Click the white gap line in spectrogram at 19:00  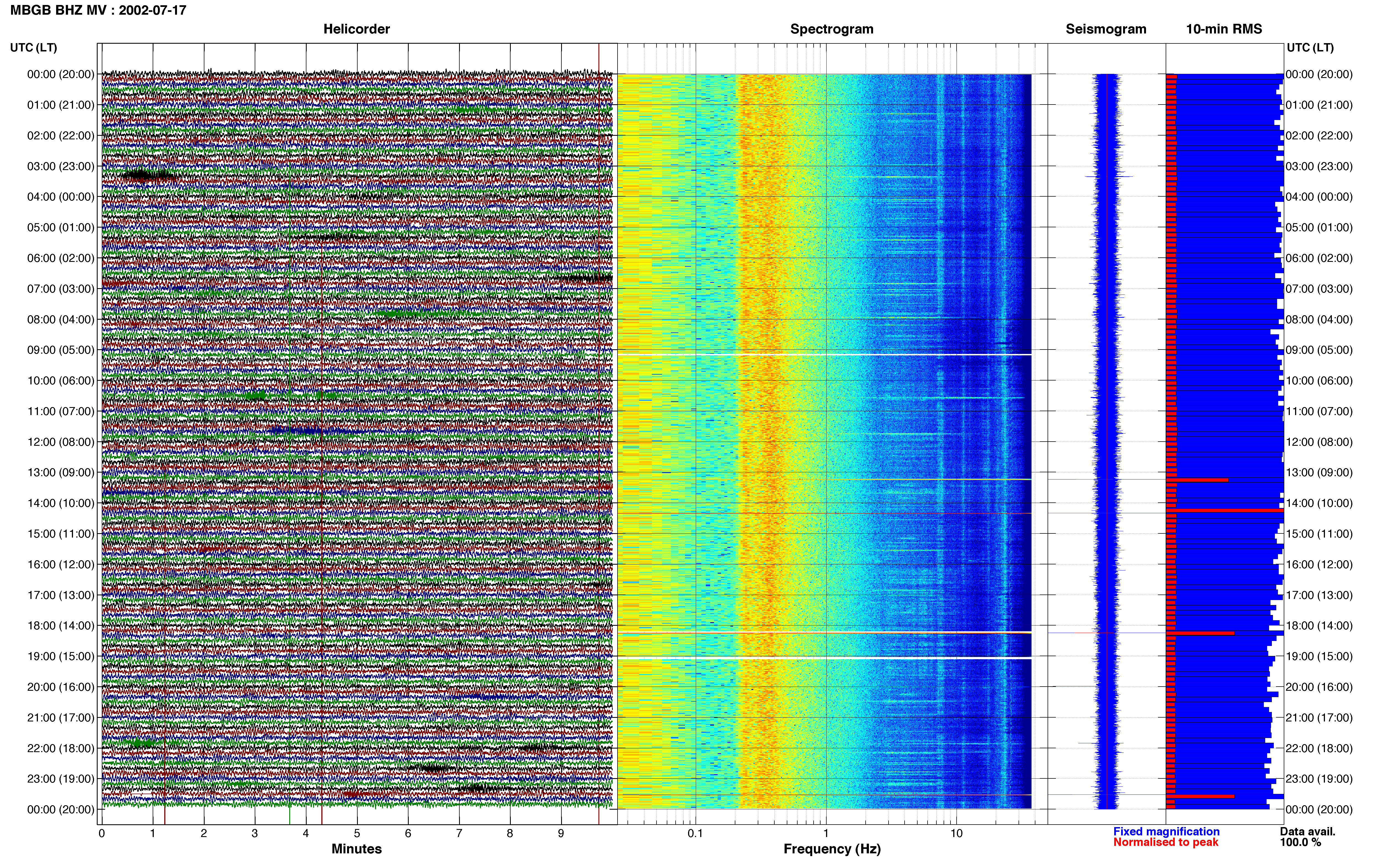tap(824, 658)
